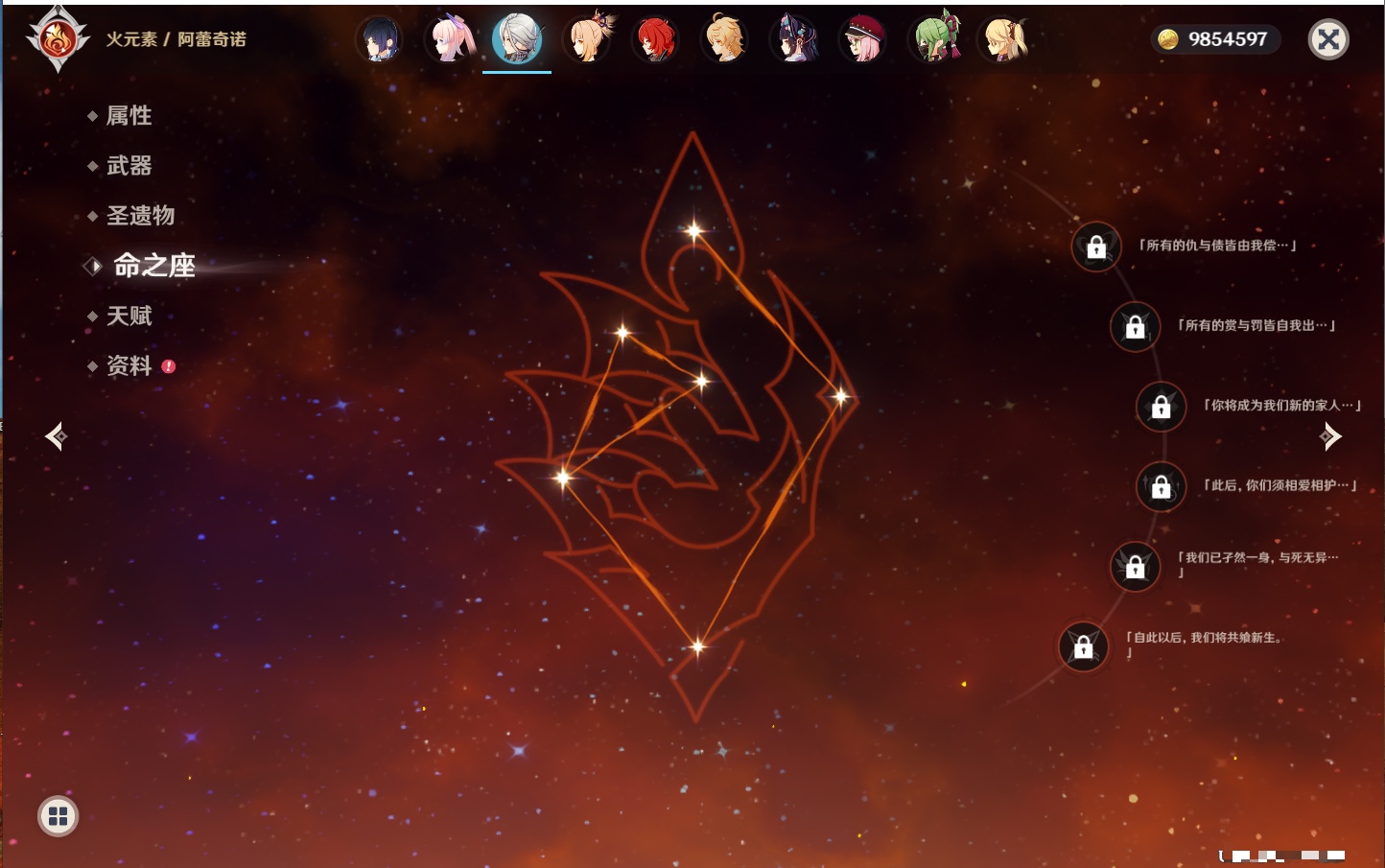Screen dimensions: 1385x868
Task: Click locked constellation icon 此后，你们须相爱相护
Action: [1161, 487]
